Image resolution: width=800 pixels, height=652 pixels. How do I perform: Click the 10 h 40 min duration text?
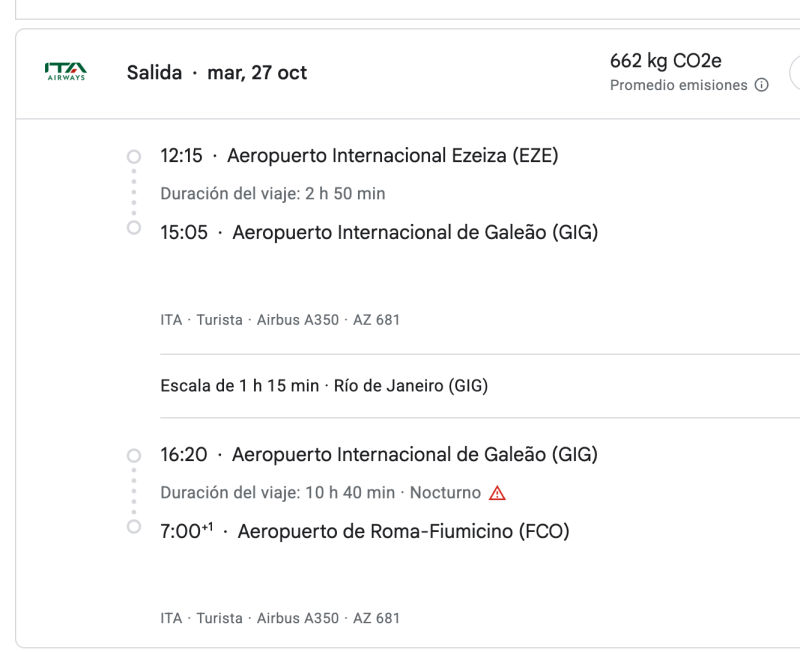pyautogui.click(x=350, y=493)
